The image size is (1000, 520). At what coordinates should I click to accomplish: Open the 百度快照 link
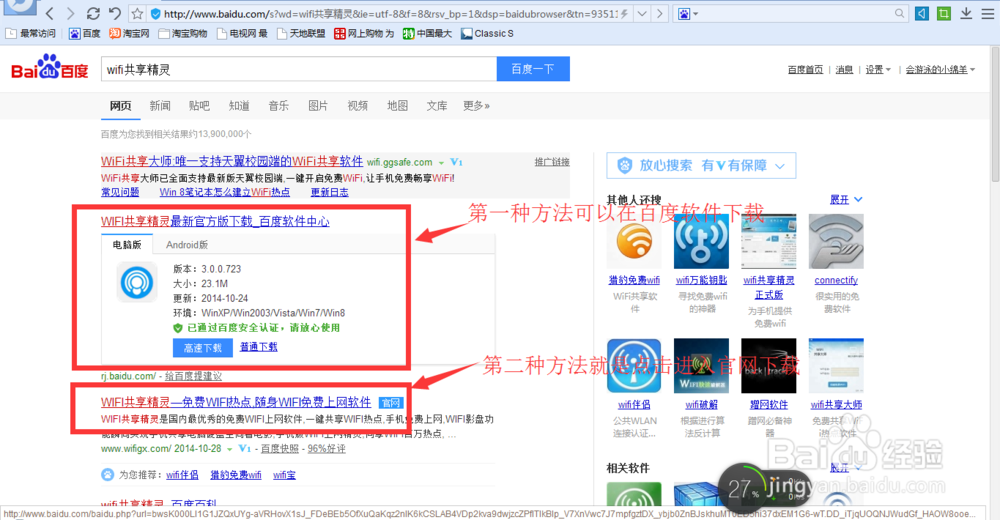(x=279, y=449)
